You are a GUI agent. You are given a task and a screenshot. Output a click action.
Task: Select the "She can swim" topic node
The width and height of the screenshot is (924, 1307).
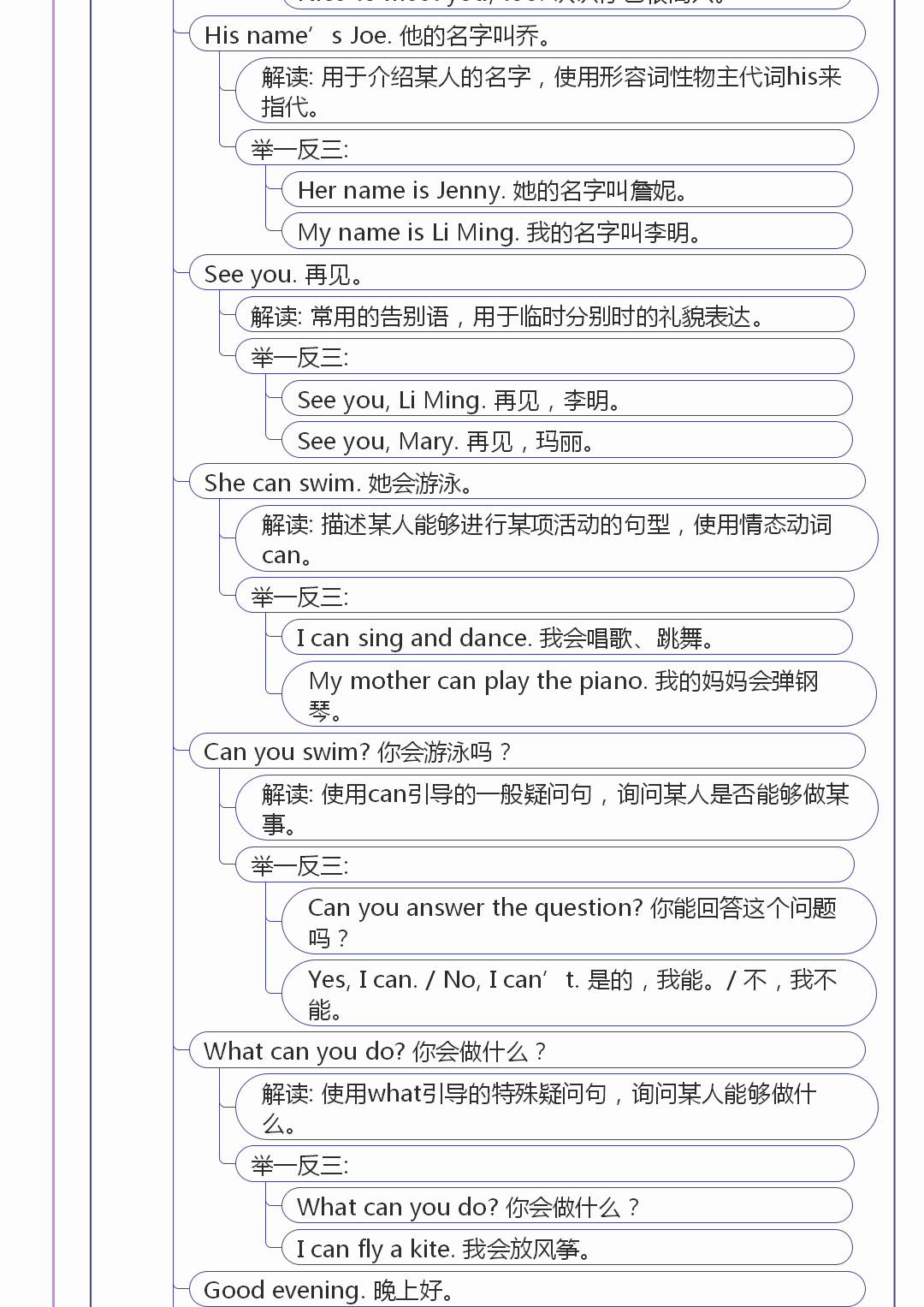[525, 483]
